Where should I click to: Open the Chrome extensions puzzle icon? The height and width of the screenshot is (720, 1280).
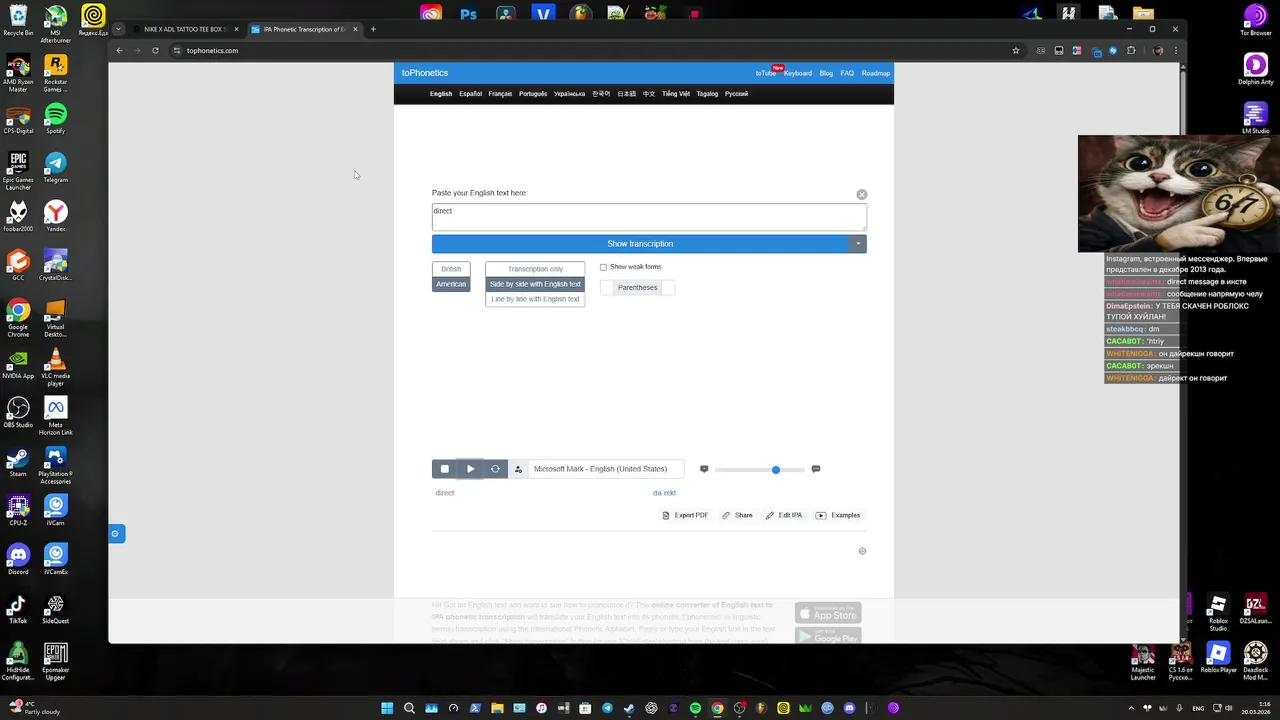1131,50
